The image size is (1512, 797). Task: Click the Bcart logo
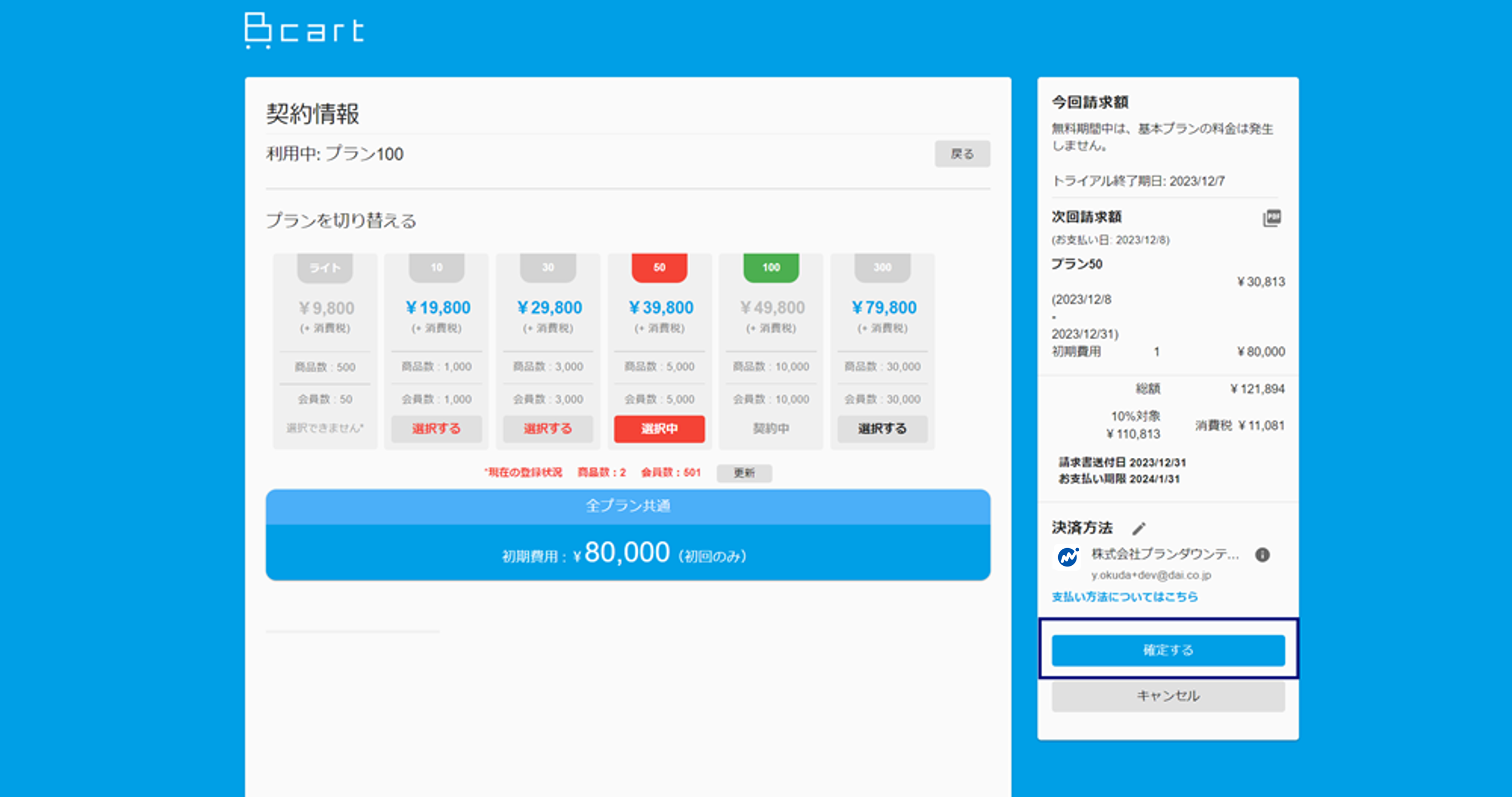tap(304, 30)
